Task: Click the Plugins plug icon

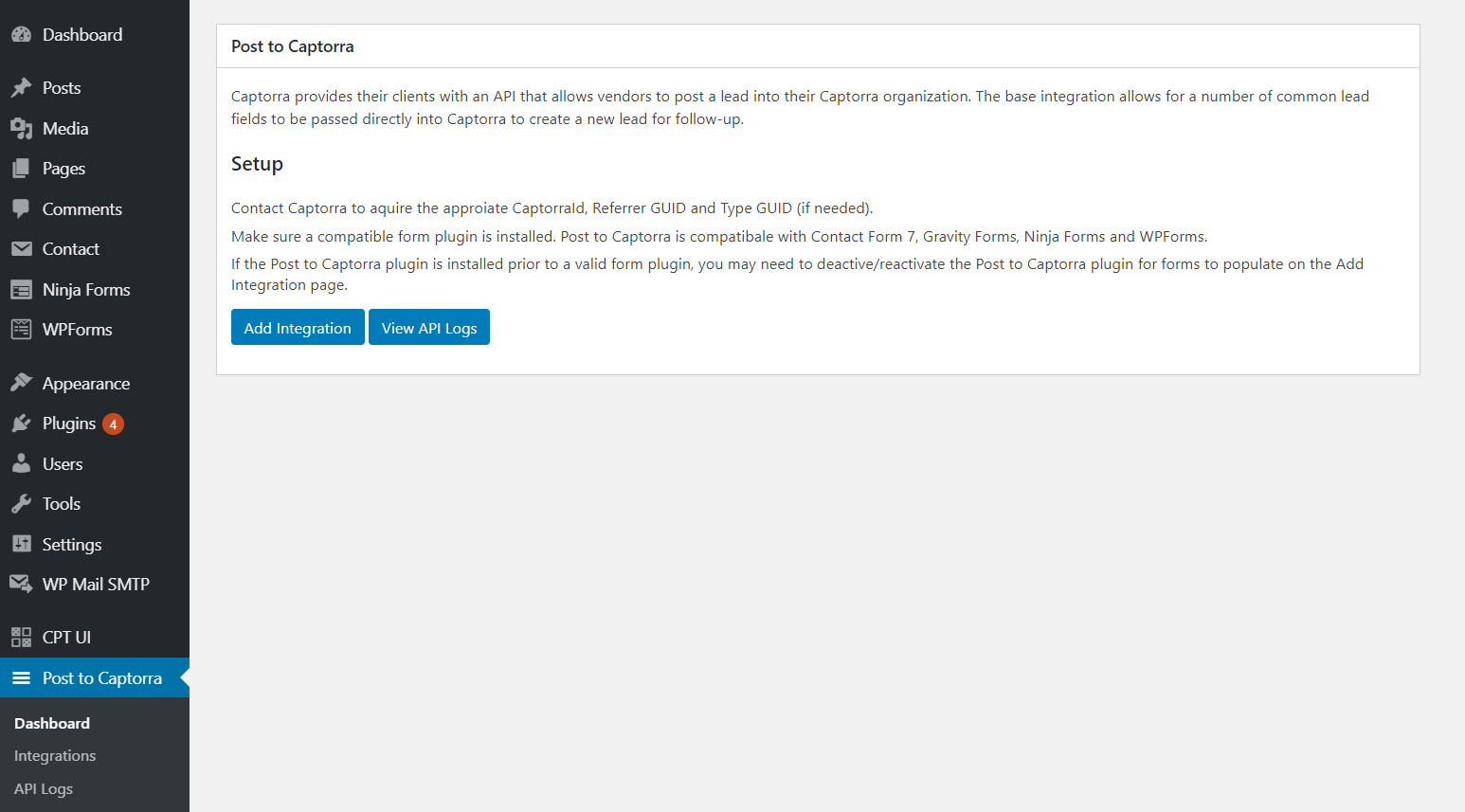Action: tap(21, 424)
